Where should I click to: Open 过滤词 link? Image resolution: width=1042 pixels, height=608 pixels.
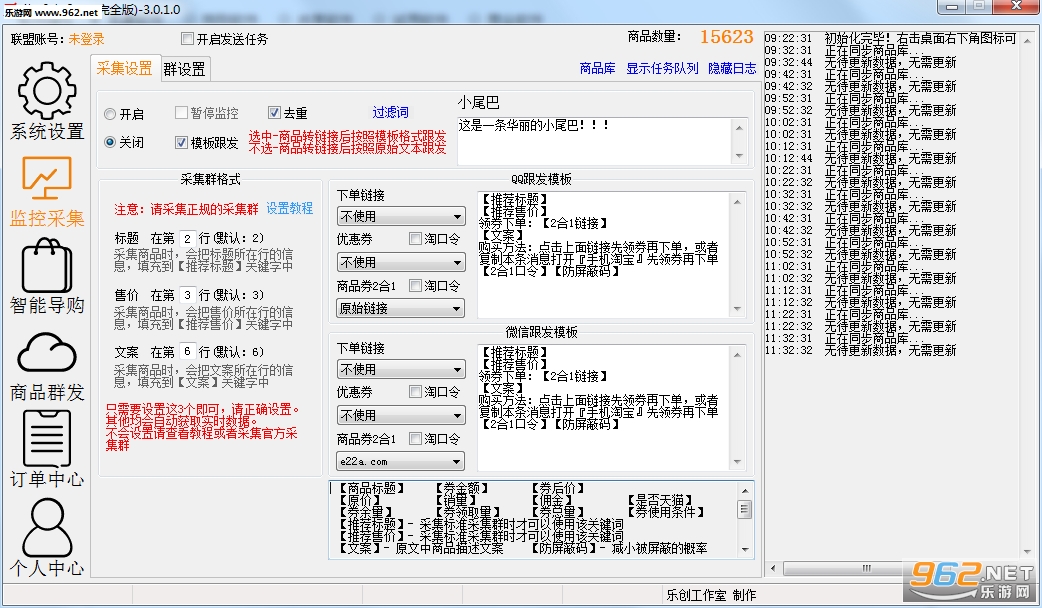390,112
